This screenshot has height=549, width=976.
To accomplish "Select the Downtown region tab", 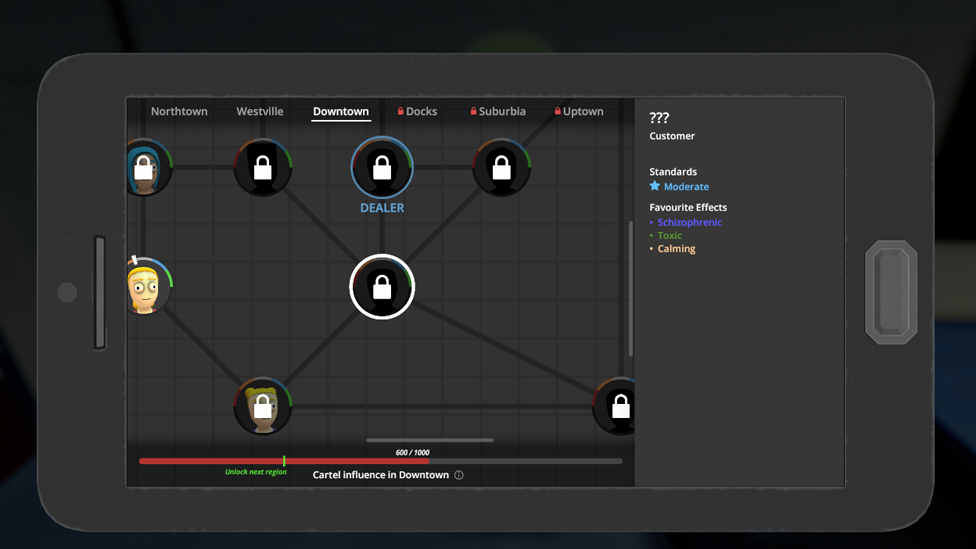I will point(340,111).
